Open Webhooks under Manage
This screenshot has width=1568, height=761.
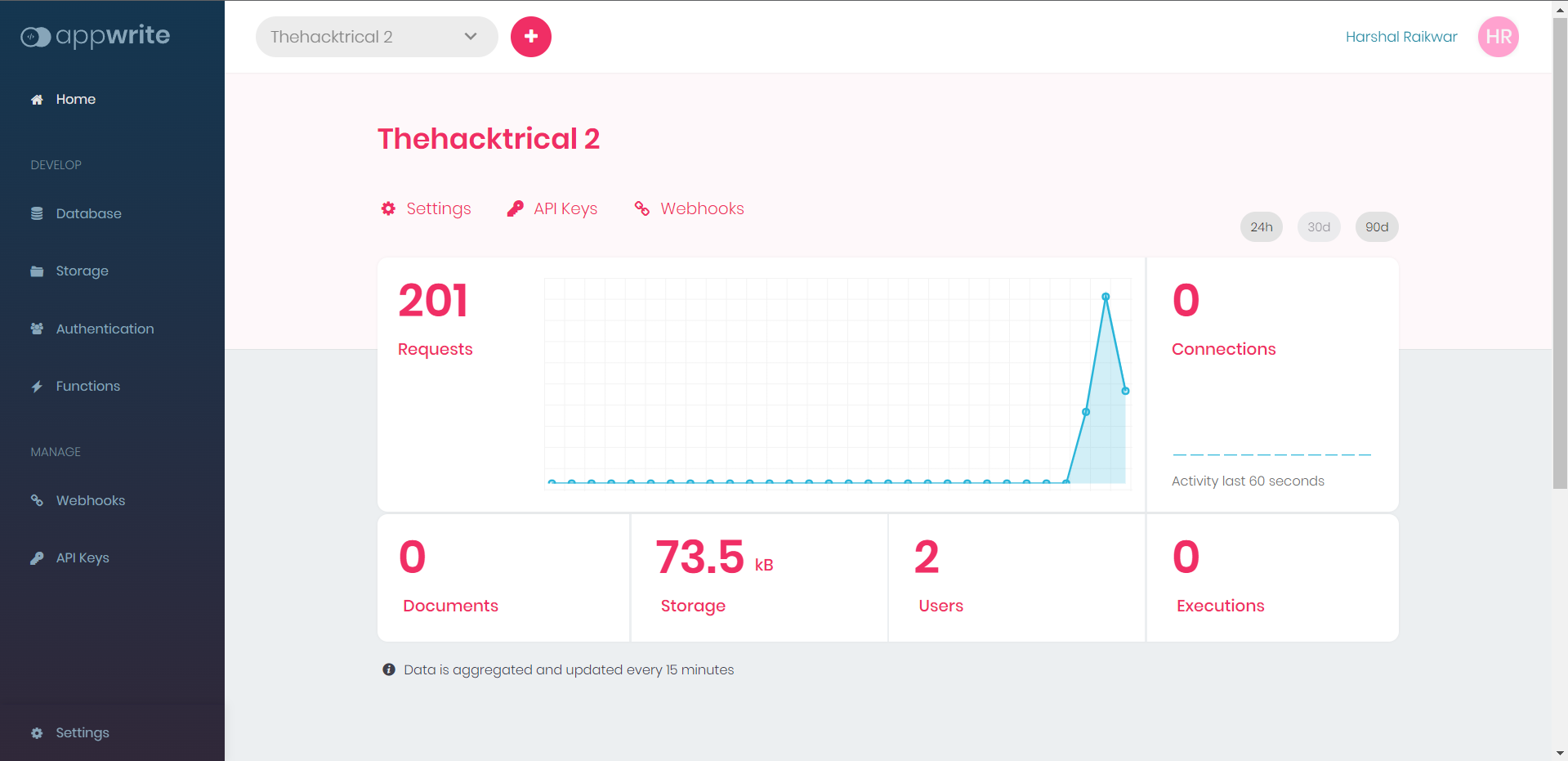91,500
